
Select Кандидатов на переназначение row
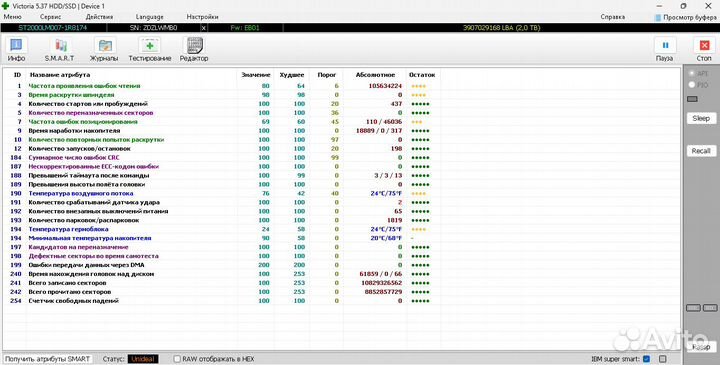tap(221, 247)
